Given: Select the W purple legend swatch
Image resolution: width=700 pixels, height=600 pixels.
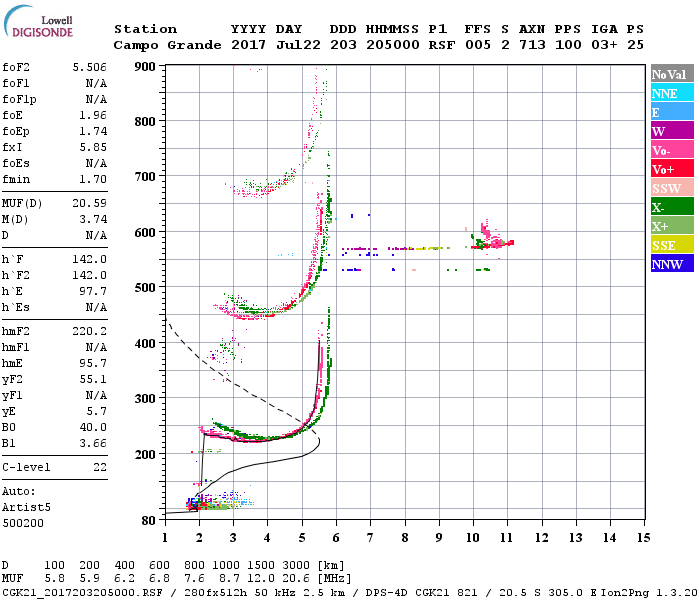Looking at the screenshot, I should point(672,131).
